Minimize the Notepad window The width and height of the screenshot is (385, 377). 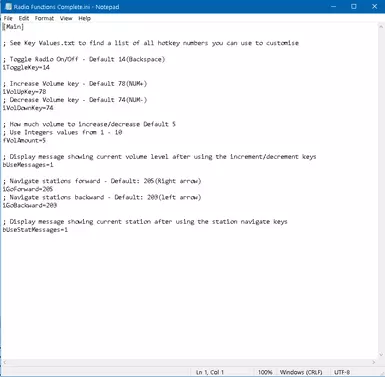334,7
